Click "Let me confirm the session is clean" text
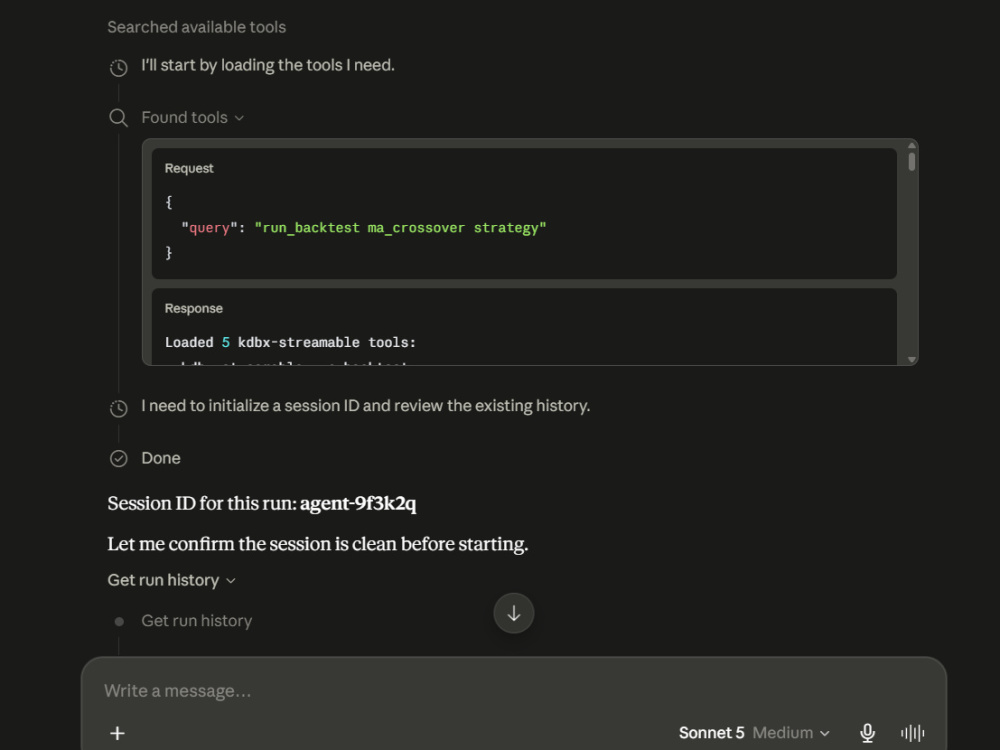 point(318,544)
